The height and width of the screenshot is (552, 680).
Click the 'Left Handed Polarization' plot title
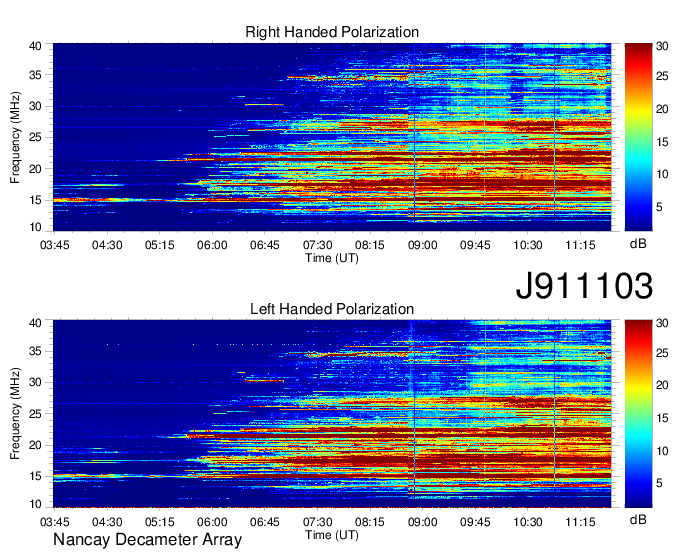(x=332, y=309)
